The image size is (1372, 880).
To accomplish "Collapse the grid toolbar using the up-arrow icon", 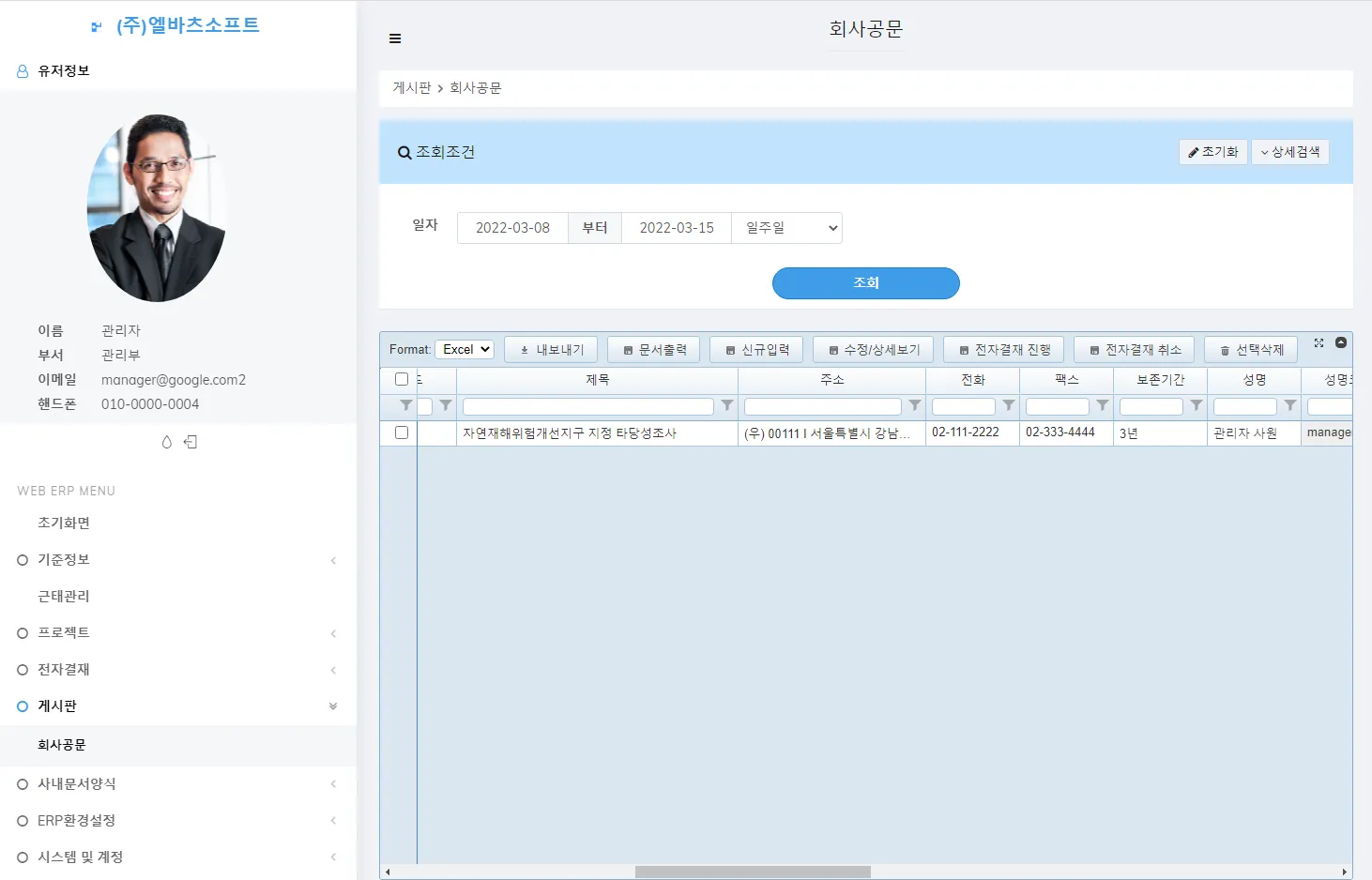I will 1341,343.
